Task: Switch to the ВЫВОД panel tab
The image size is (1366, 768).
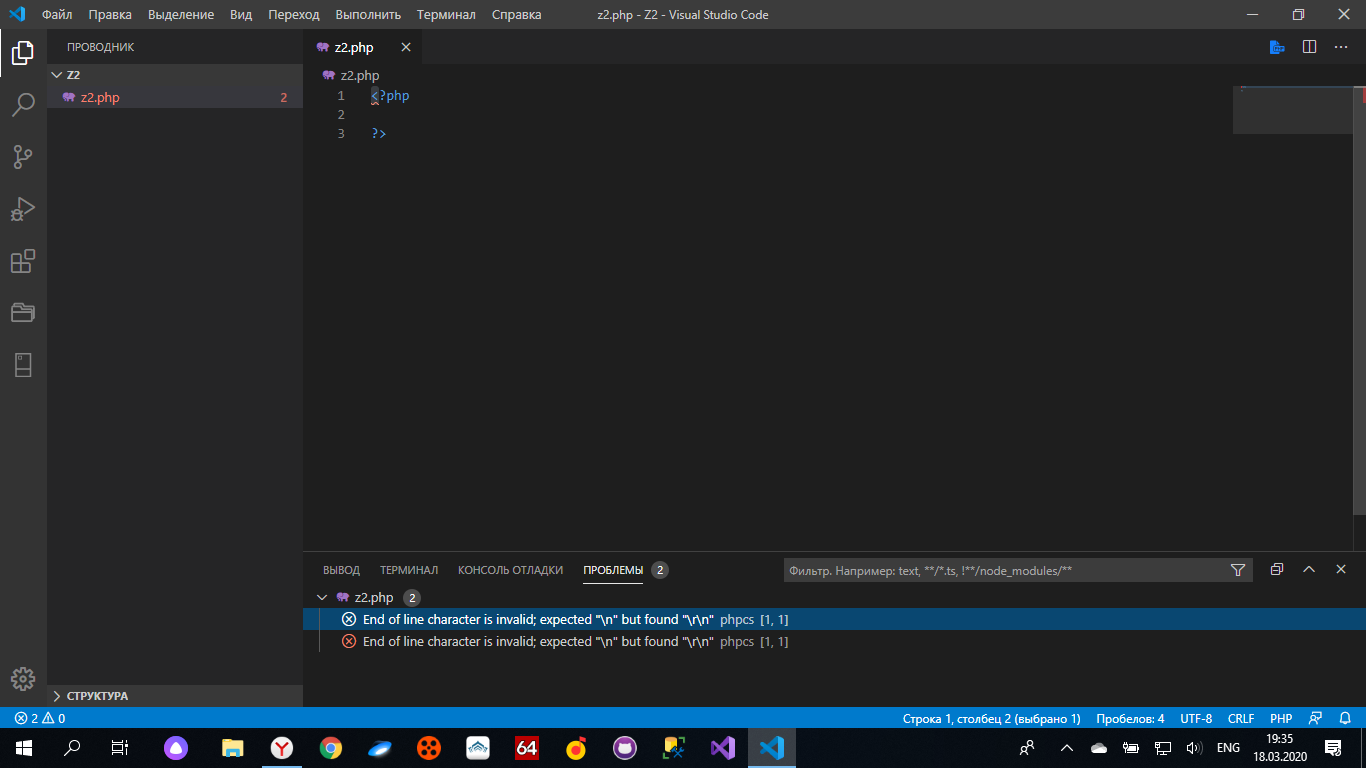Action: pyautogui.click(x=341, y=570)
